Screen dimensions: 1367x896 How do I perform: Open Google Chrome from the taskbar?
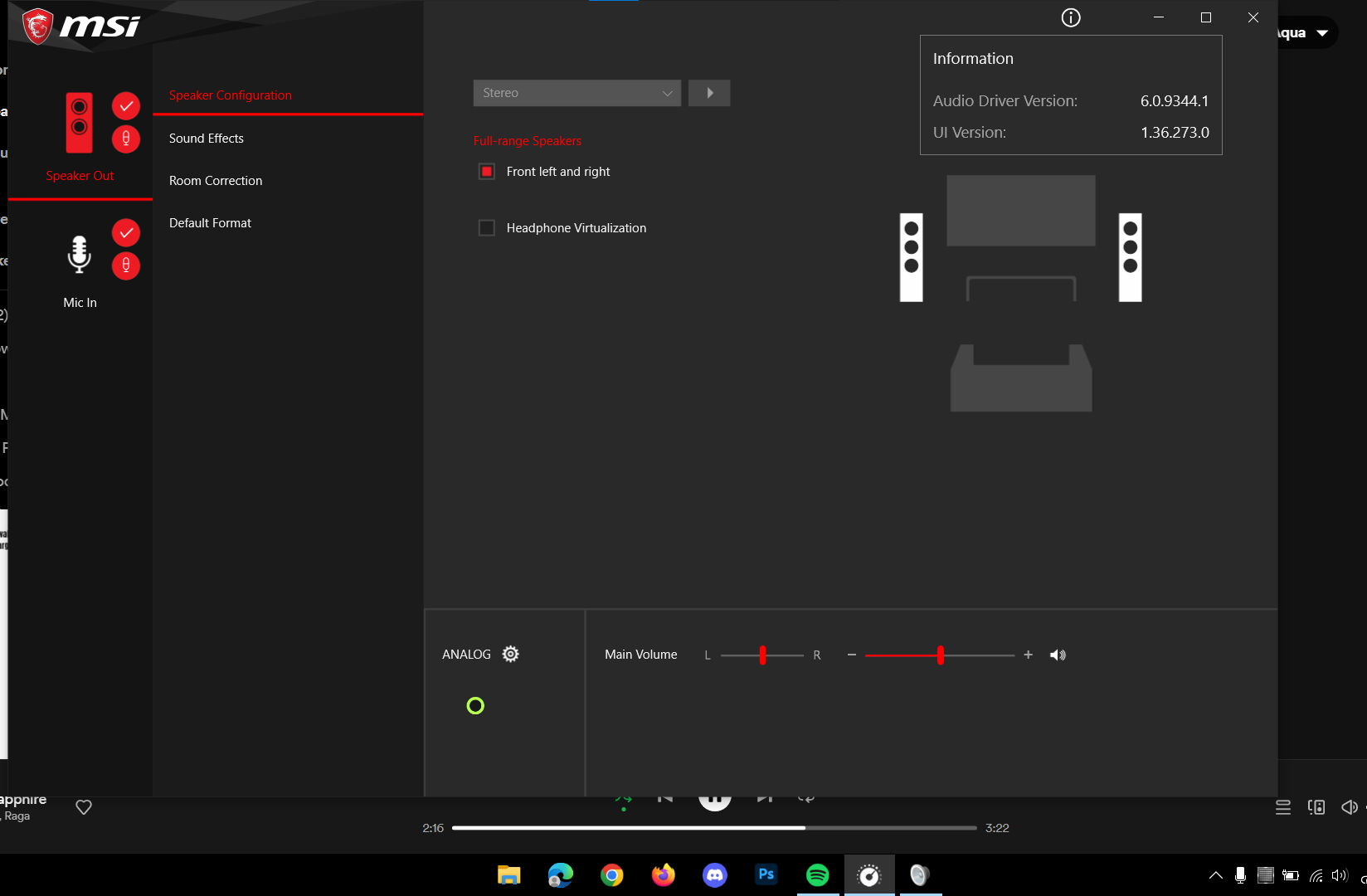click(612, 875)
